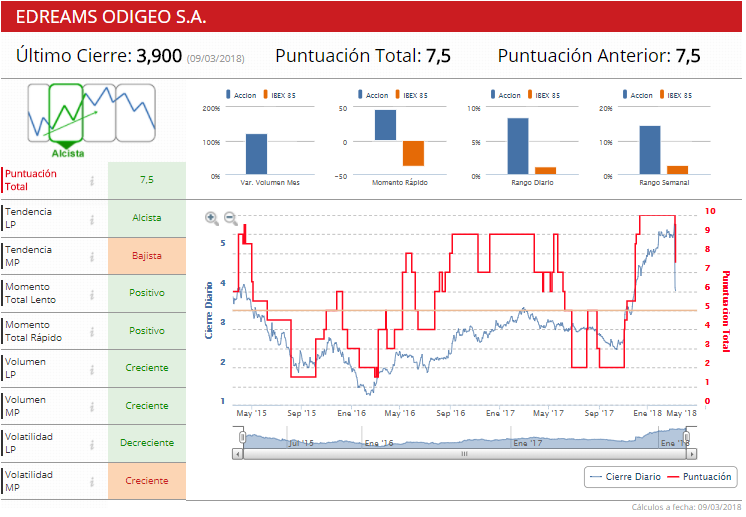
Task: Click blue Accion bar in Rango Diario chart
Action: point(518,146)
